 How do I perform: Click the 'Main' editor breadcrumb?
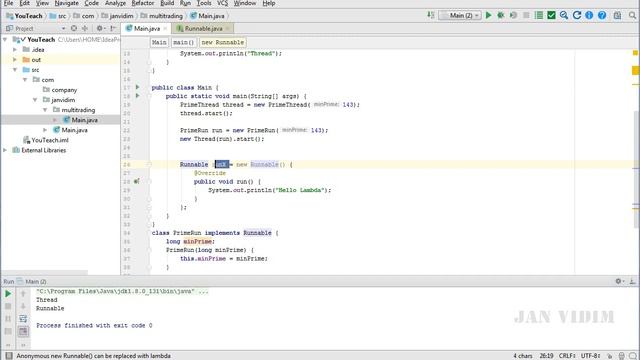(159, 42)
